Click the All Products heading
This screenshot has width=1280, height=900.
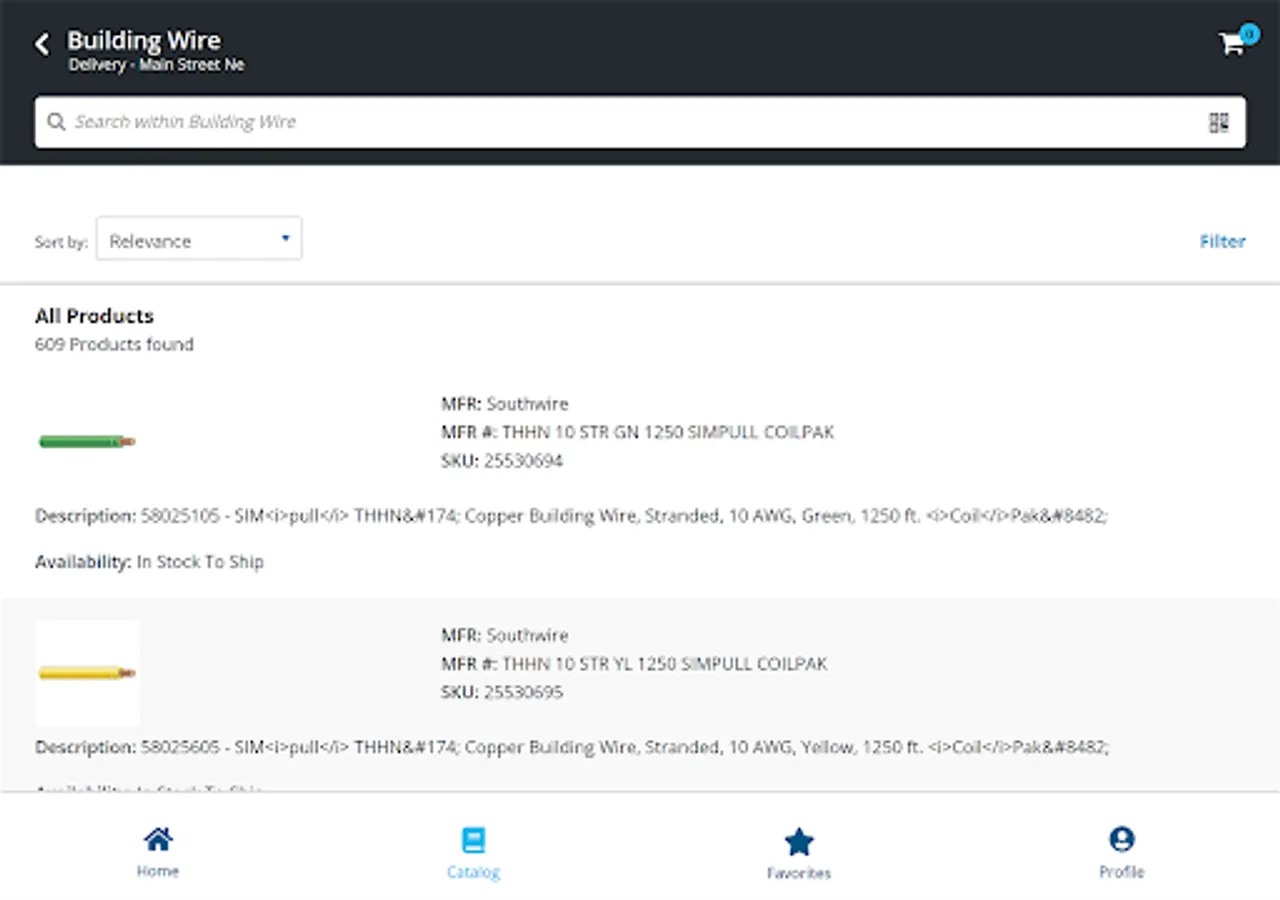pyautogui.click(x=94, y=316)
